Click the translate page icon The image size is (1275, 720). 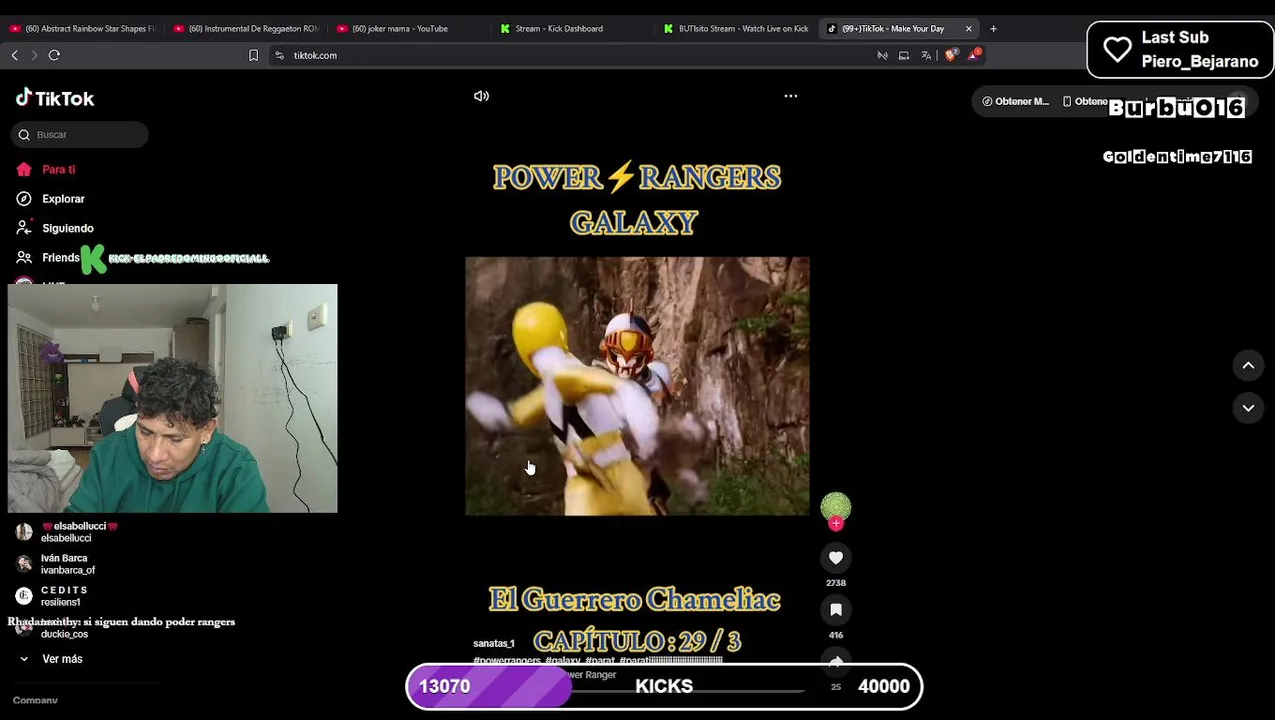[x=926, y=55]
